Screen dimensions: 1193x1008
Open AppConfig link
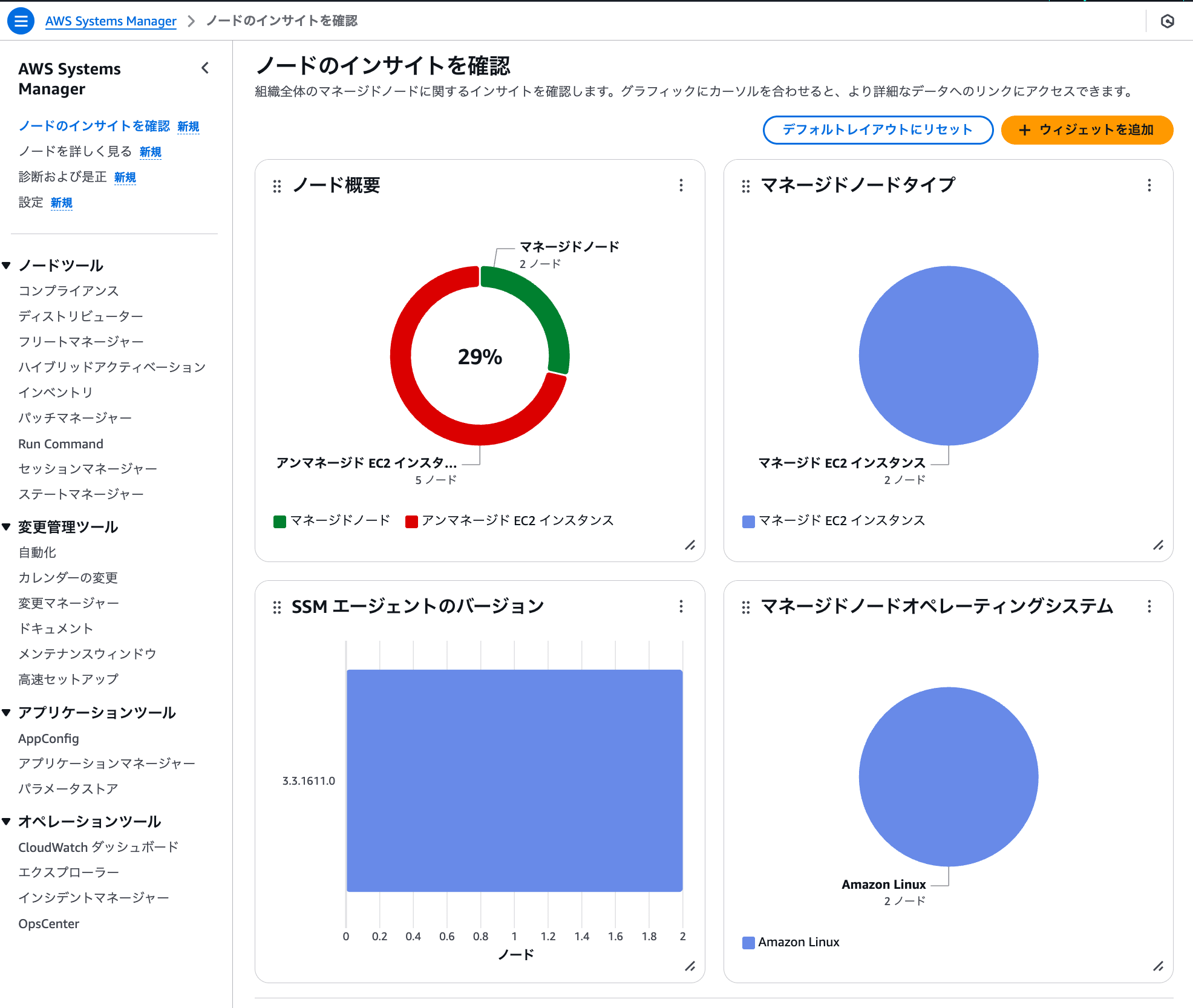click(x=48, y=739)
